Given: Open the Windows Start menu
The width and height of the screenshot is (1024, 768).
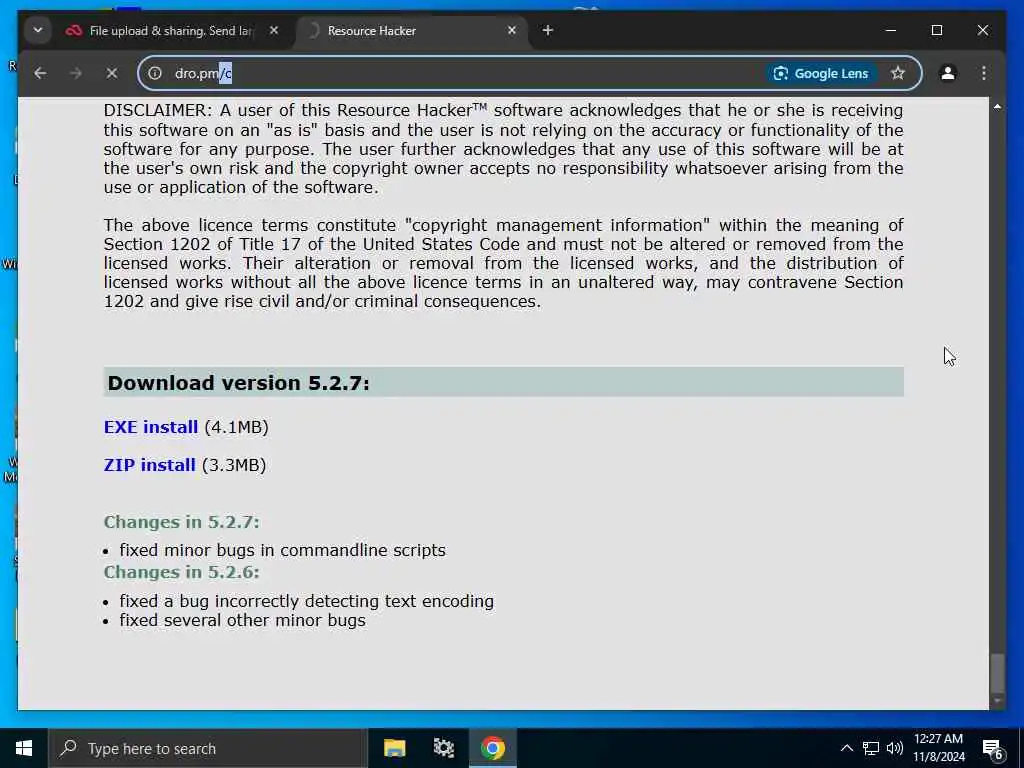Looking at the screenshot, I should click(x=24, y=748).
